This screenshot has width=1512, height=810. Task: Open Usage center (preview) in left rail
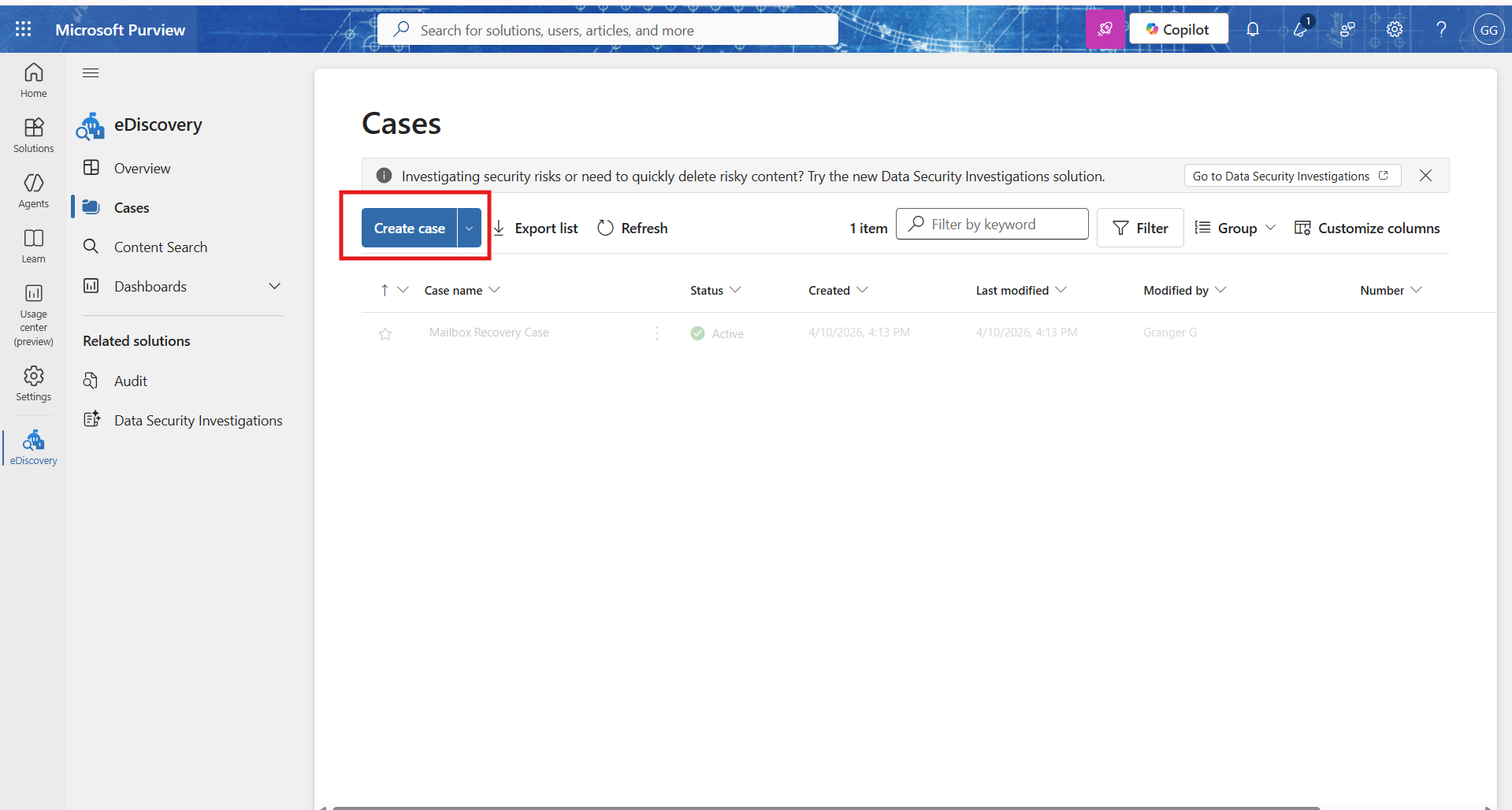(33, 315)
